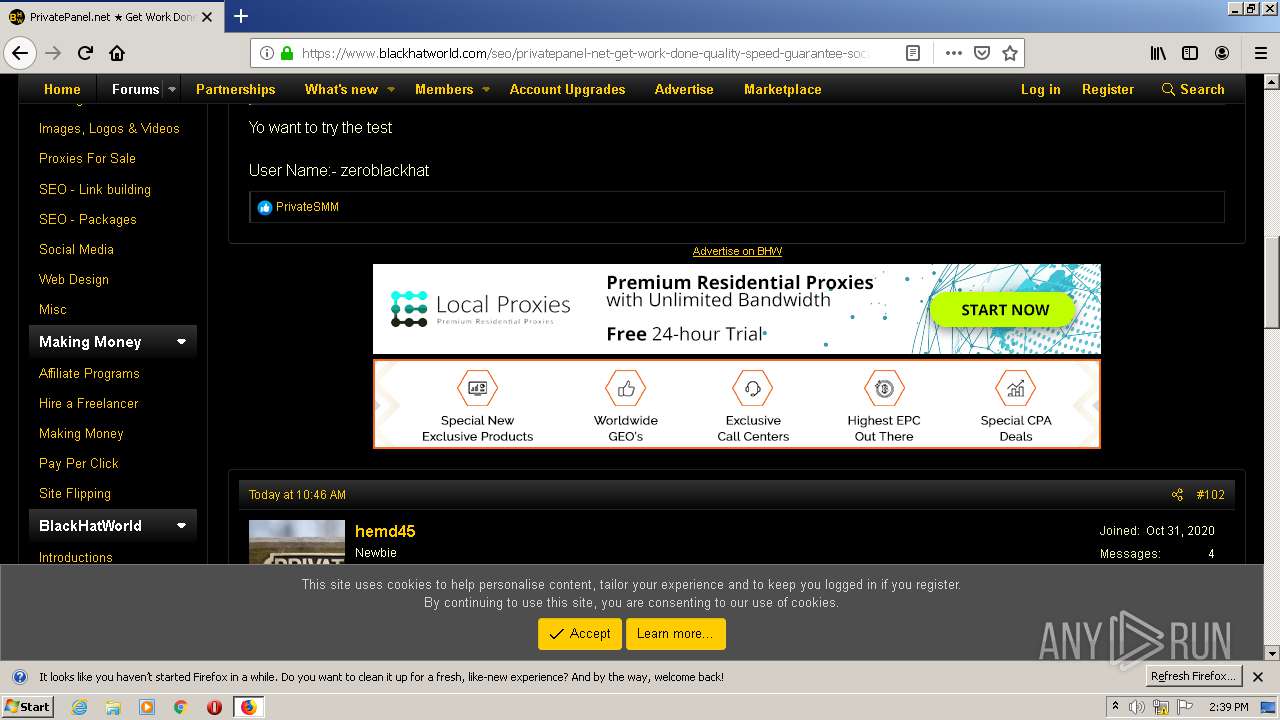Click the URL address field
This screenshot has height=720, width=1280.
tap(585, 53)
